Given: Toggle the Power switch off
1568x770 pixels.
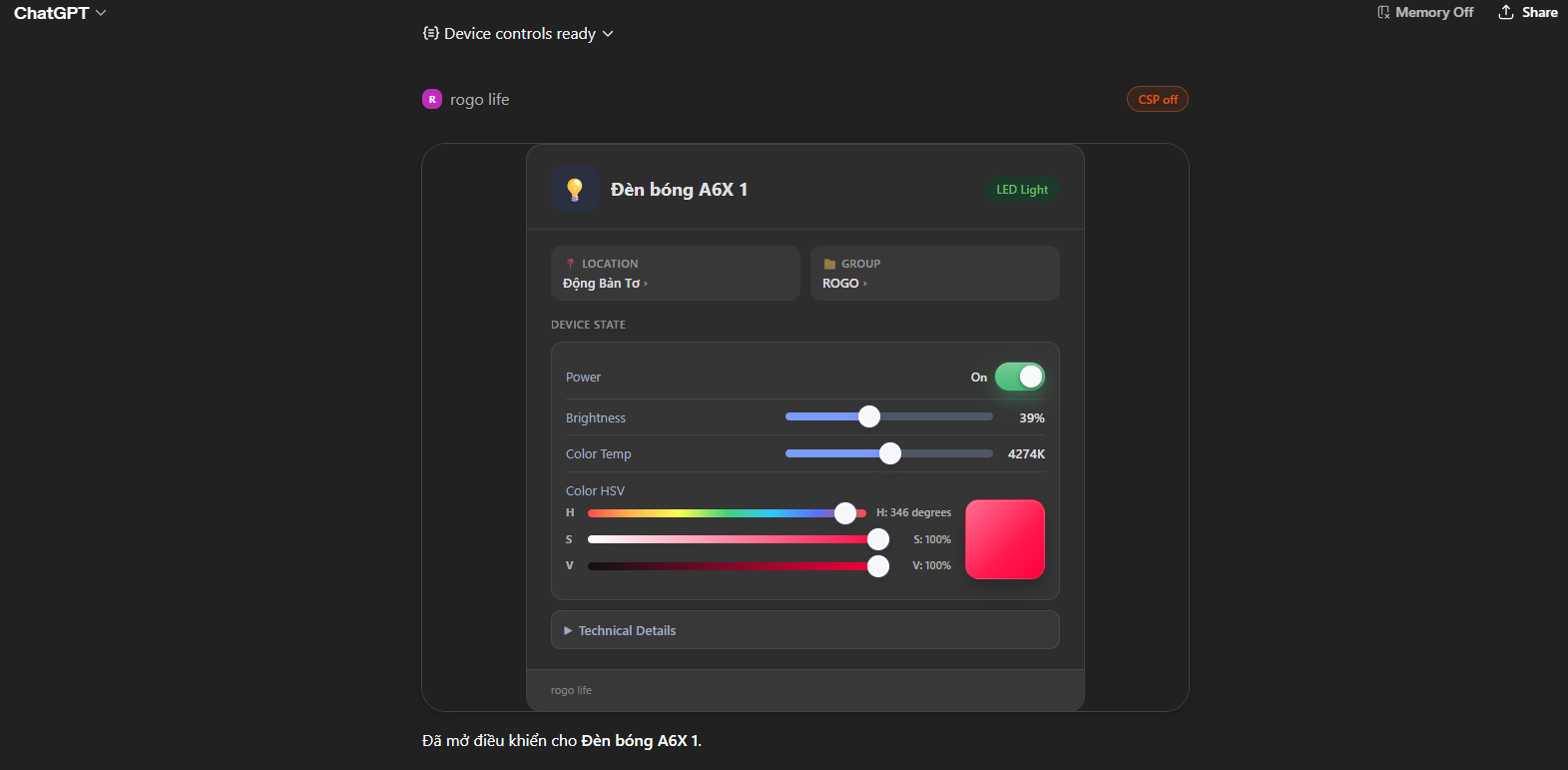Looking at the screenshot, I should (1019, 377).
